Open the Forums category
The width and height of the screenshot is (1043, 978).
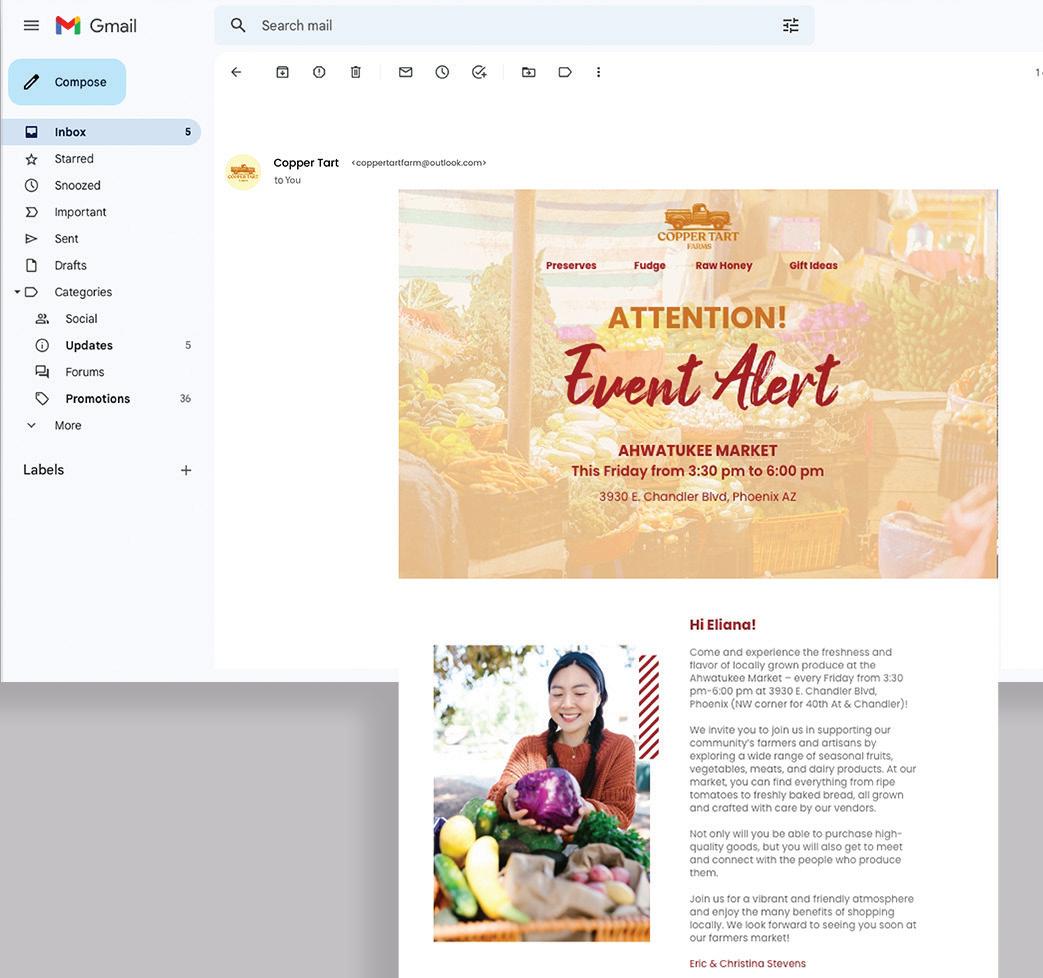pyautogui.click(x=100, y=372)
